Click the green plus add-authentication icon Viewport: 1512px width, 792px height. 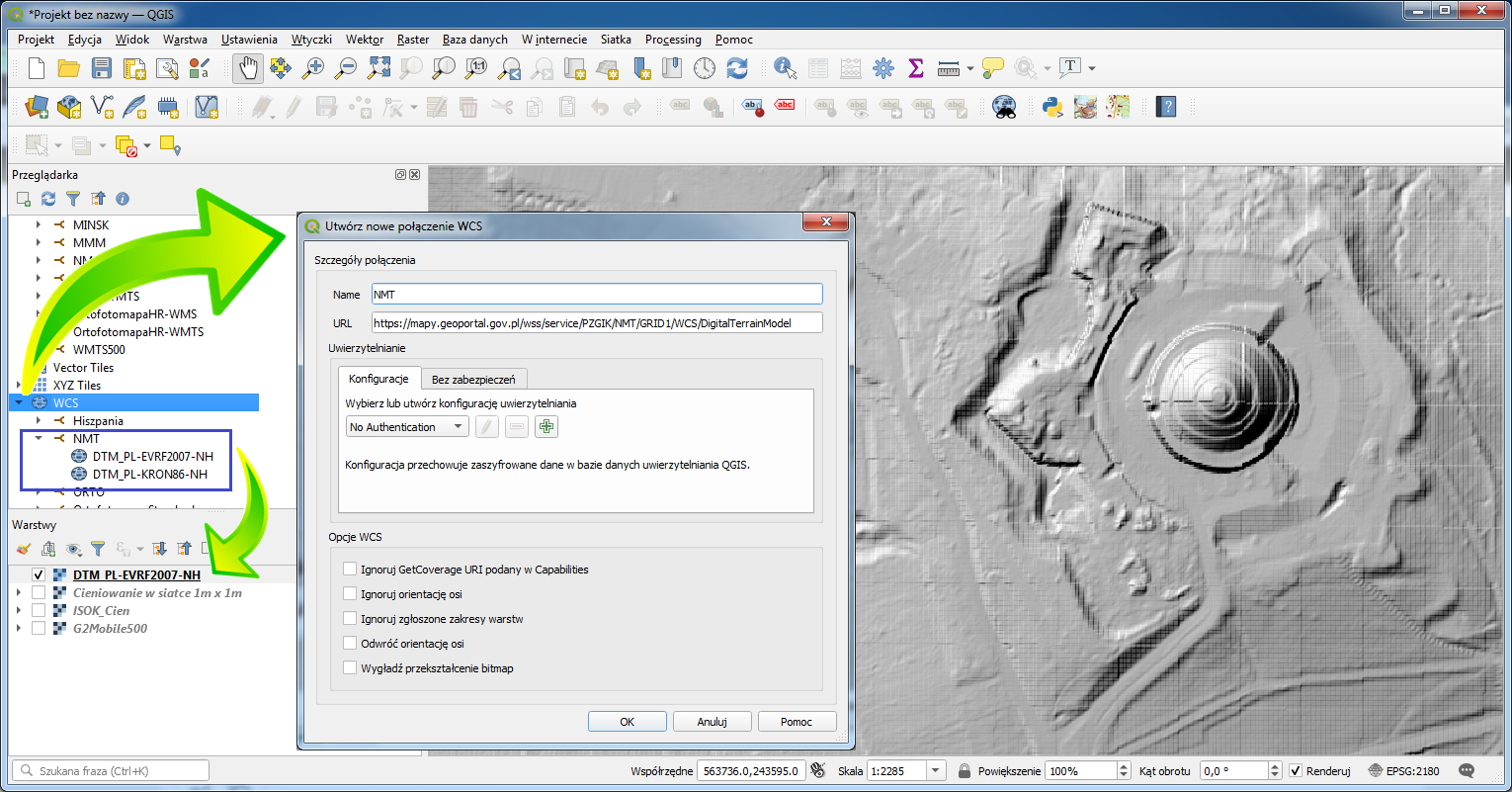[546, 427]
